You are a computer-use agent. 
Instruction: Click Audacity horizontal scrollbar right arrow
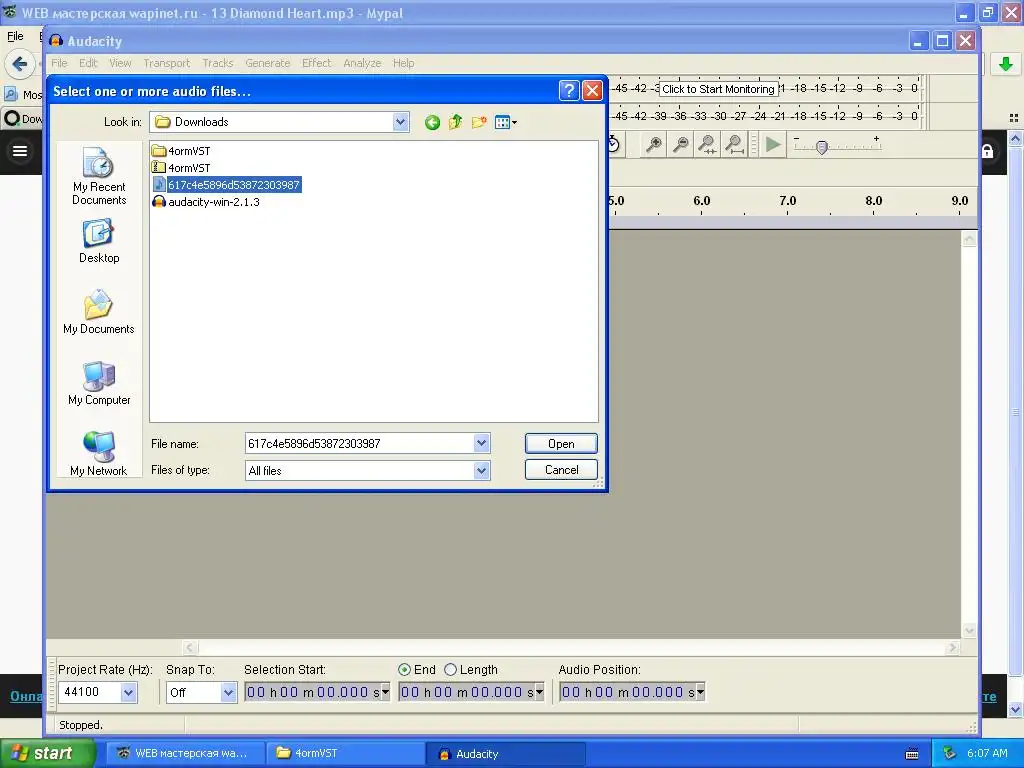(952, 647)
